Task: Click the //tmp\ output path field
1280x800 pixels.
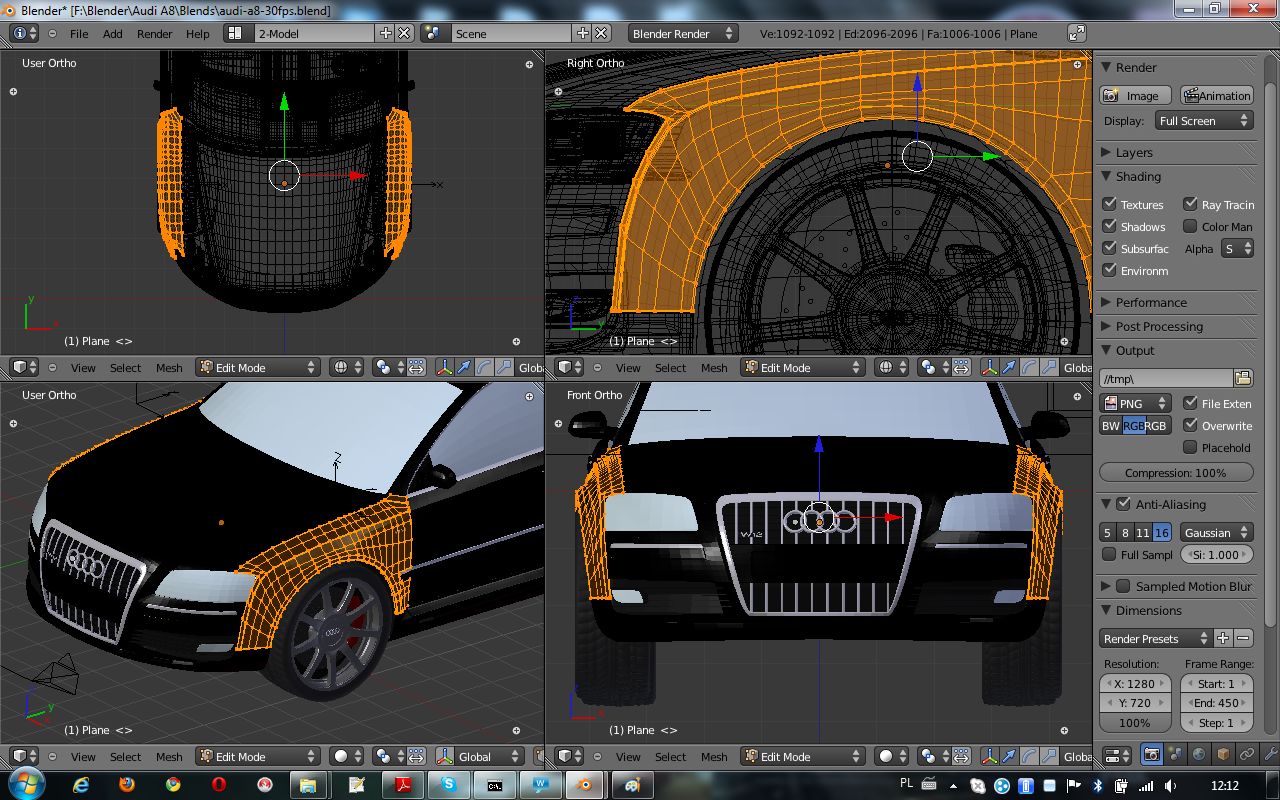Action: pyautogui.click(x=1166, y=378)
